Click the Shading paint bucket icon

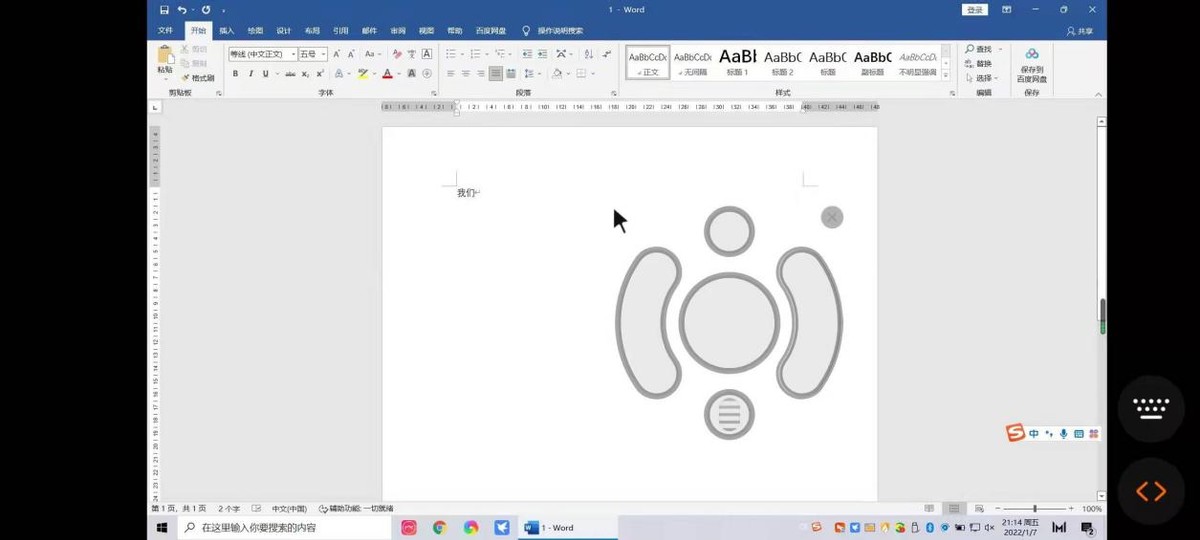point(556,74)
